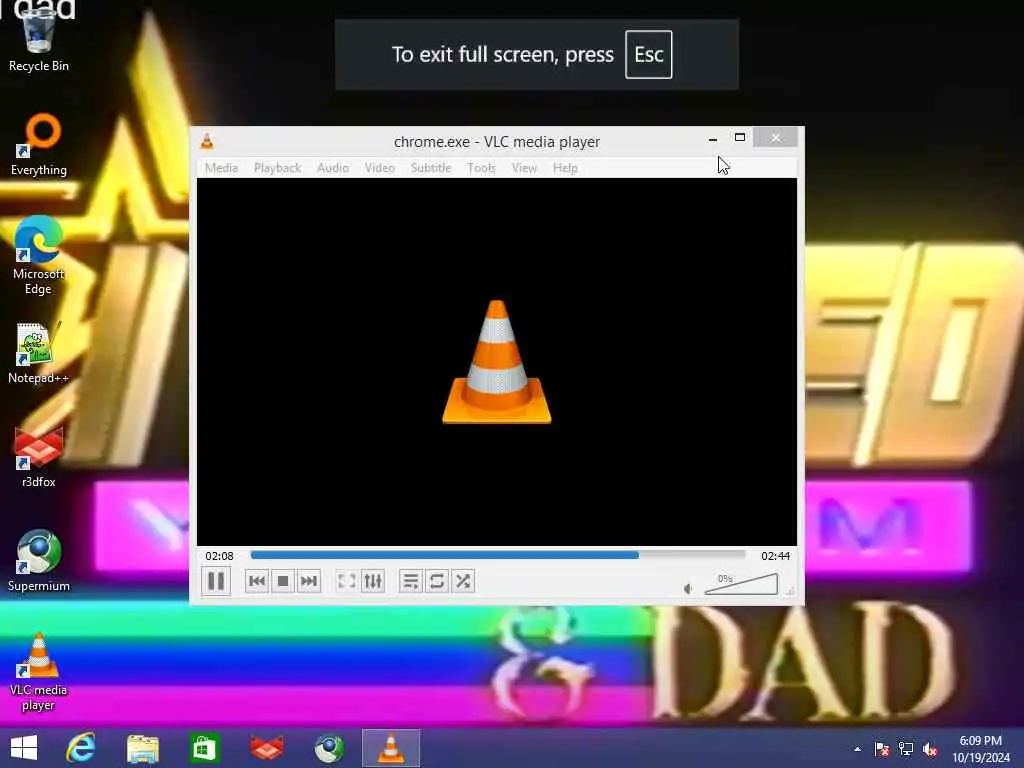The width and height of the screenshot is (1024, 768).
Task: Switch to VLC taskbar button
Action: click(391, 748)
